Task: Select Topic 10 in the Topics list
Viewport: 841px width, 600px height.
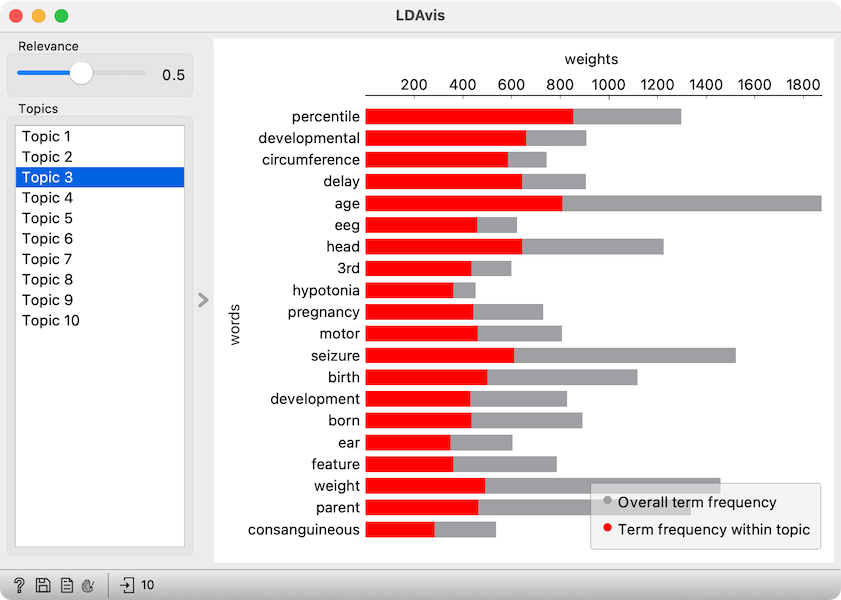Action: point(100,320)
